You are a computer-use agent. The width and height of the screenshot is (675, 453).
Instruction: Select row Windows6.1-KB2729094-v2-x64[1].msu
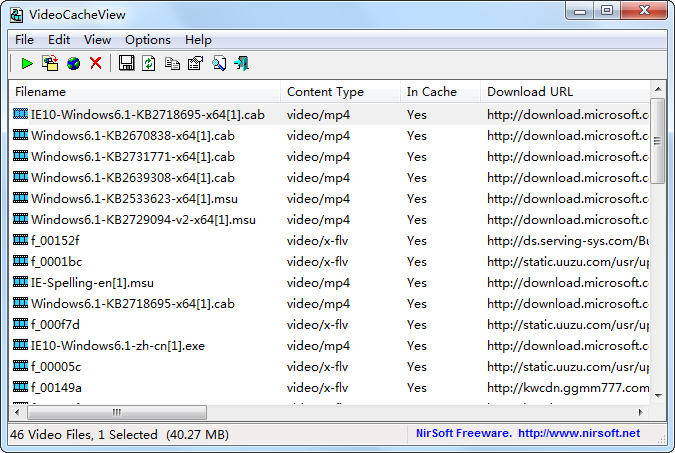pos(329,220)
